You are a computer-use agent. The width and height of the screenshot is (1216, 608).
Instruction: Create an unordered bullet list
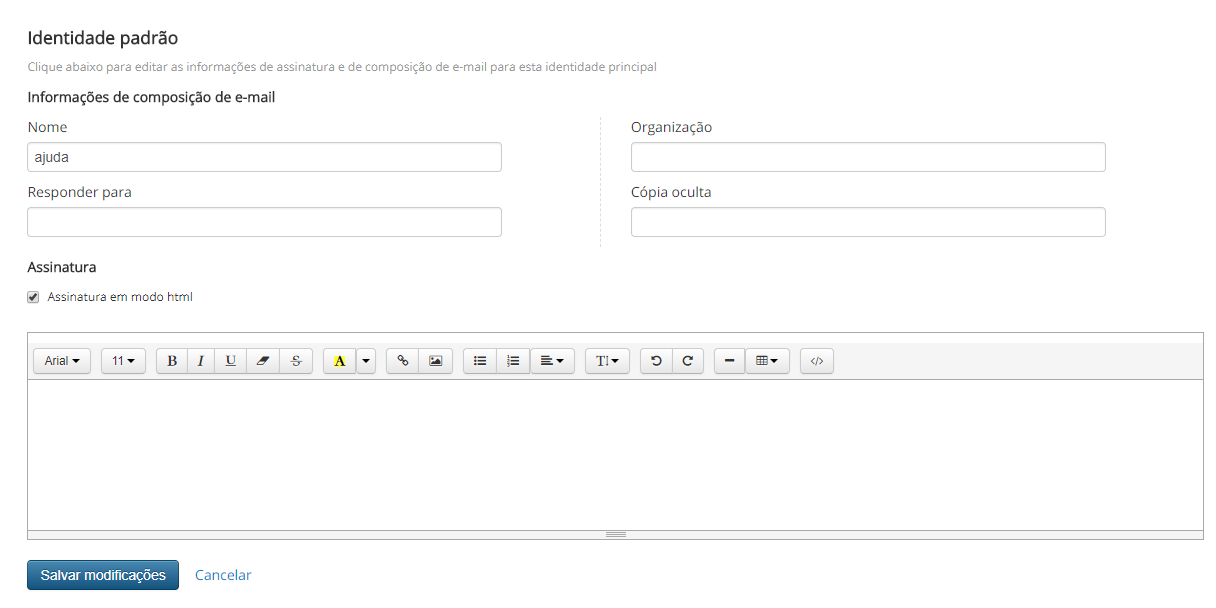(x=480, y=361)
